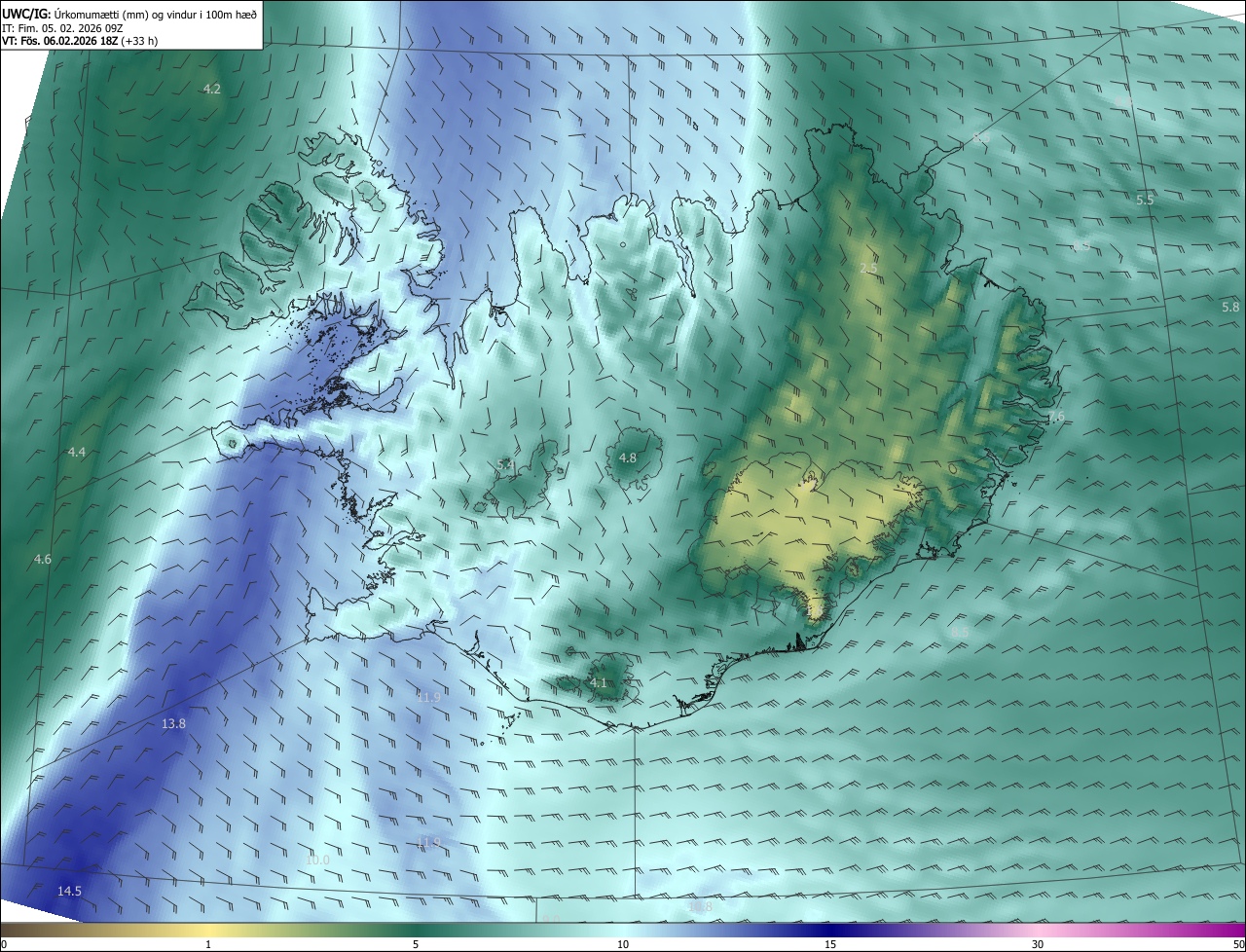Click the 4.8 value label over the ice cap
Image resolution: width=1246 pixels, height=952 pixels.
628,458
